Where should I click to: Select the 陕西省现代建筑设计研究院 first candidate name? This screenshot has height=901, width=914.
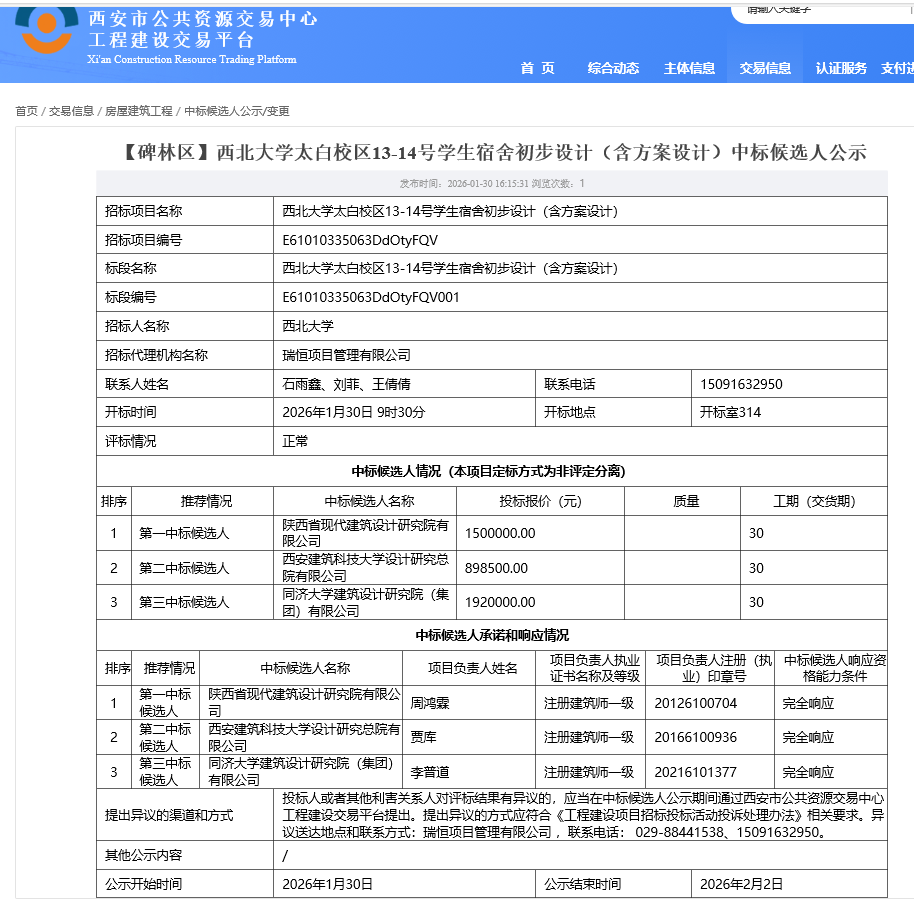pos(365,533)
